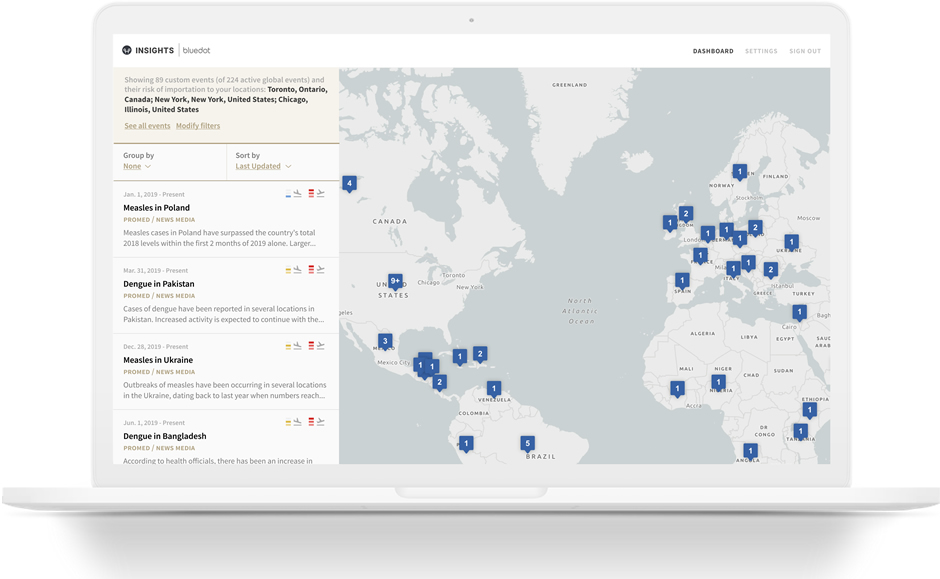Image resolution: width=940 pixels, height=579 pixels.
Task: Click the marker labeled 5 in Brazil
Action: pos(527,443)
